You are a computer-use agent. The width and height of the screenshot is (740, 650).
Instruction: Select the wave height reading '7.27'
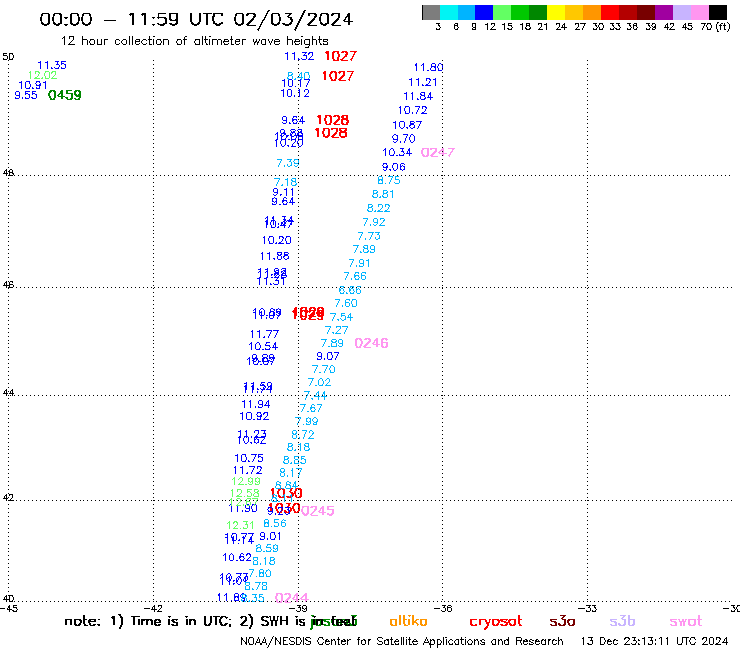point(336,330)
